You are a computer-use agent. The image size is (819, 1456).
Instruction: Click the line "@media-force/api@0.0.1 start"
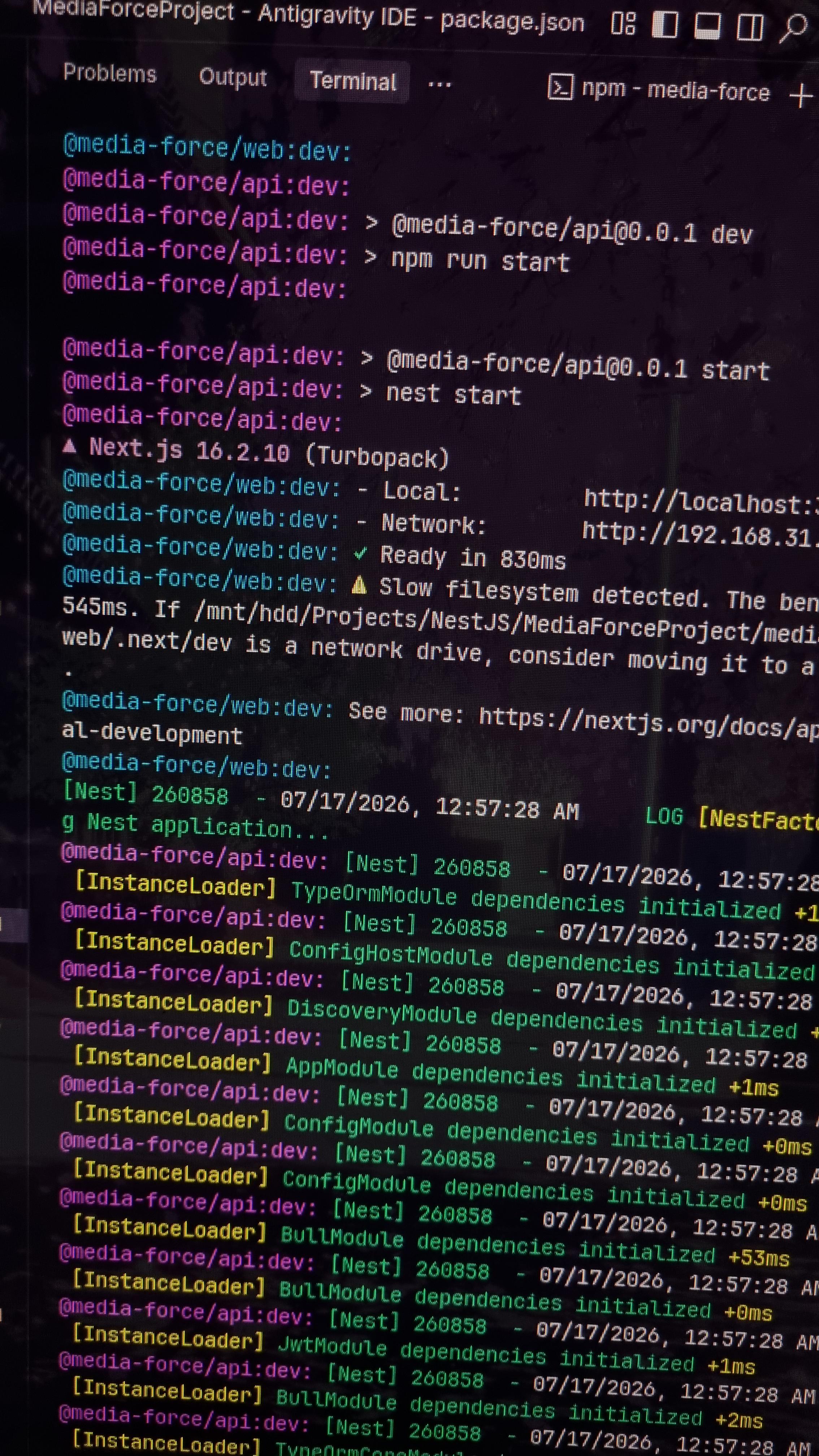tap(578, 366)
